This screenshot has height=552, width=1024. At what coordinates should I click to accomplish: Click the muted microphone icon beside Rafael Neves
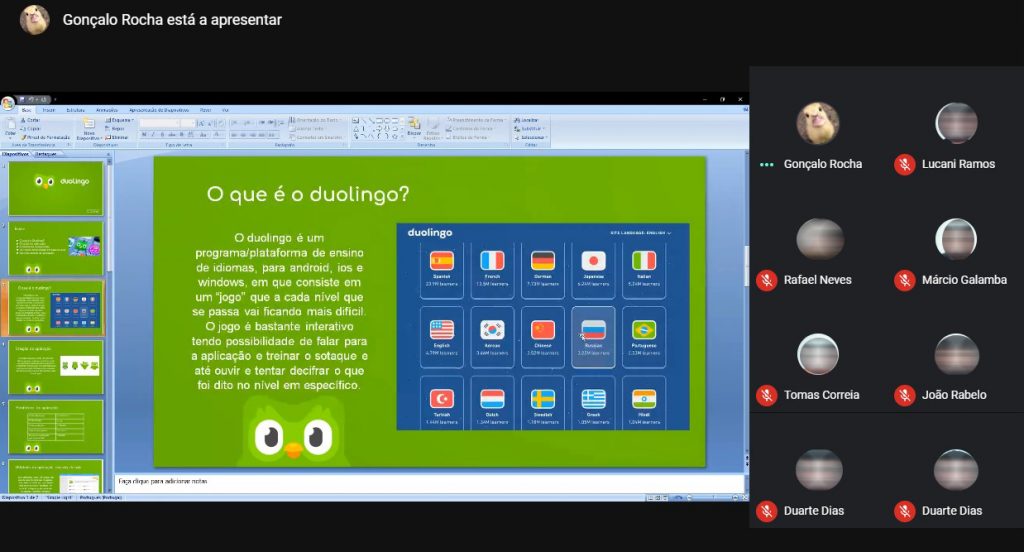[x=767, y=281]
